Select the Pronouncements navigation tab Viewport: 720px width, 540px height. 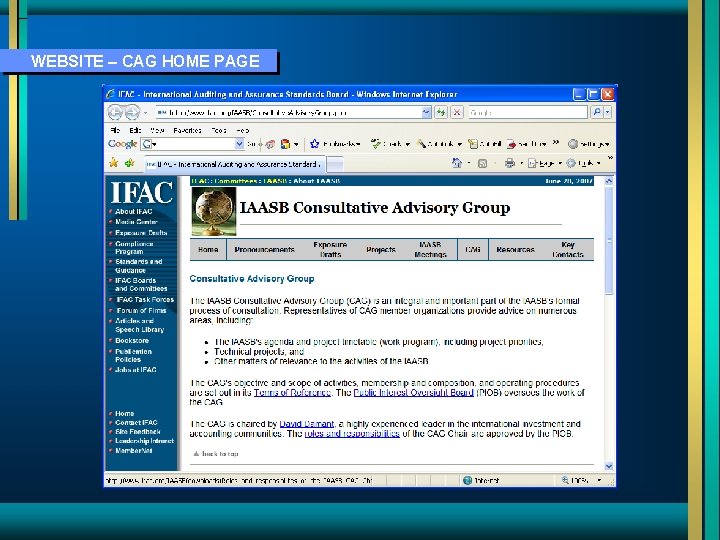tap(264, 249)
